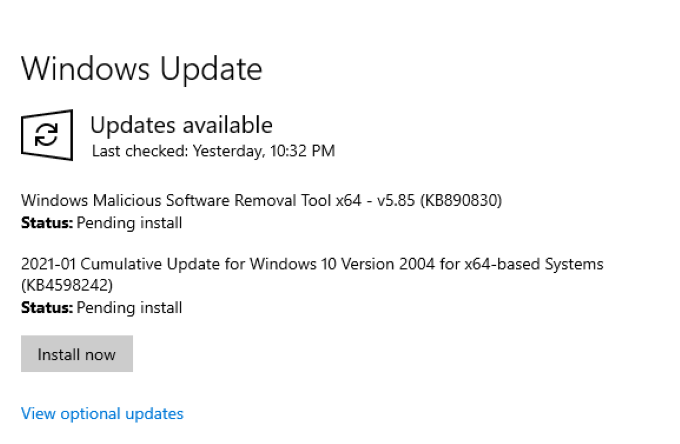Click bold Status label under Removal Tool entry

tap(47, 223)
